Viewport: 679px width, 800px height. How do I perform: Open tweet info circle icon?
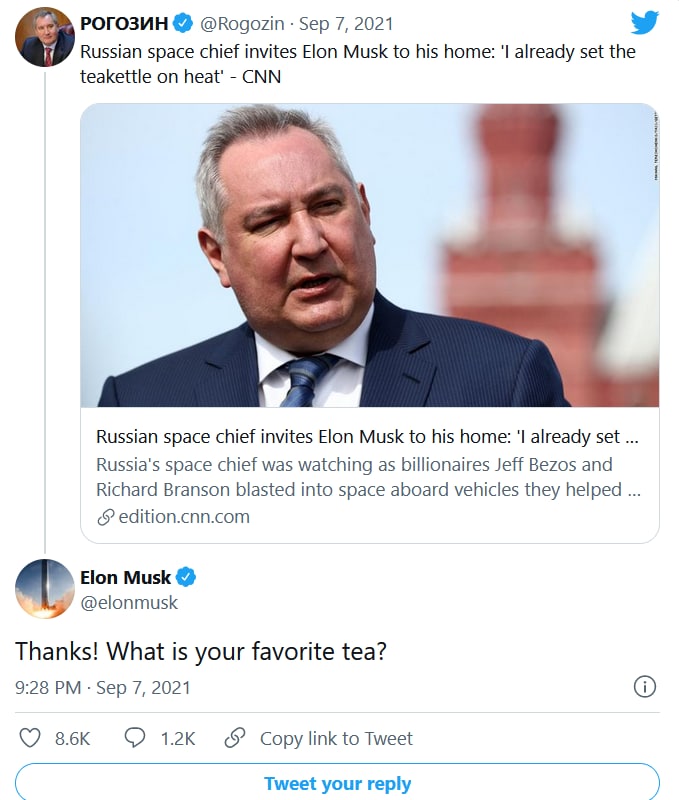pos(645,687)
